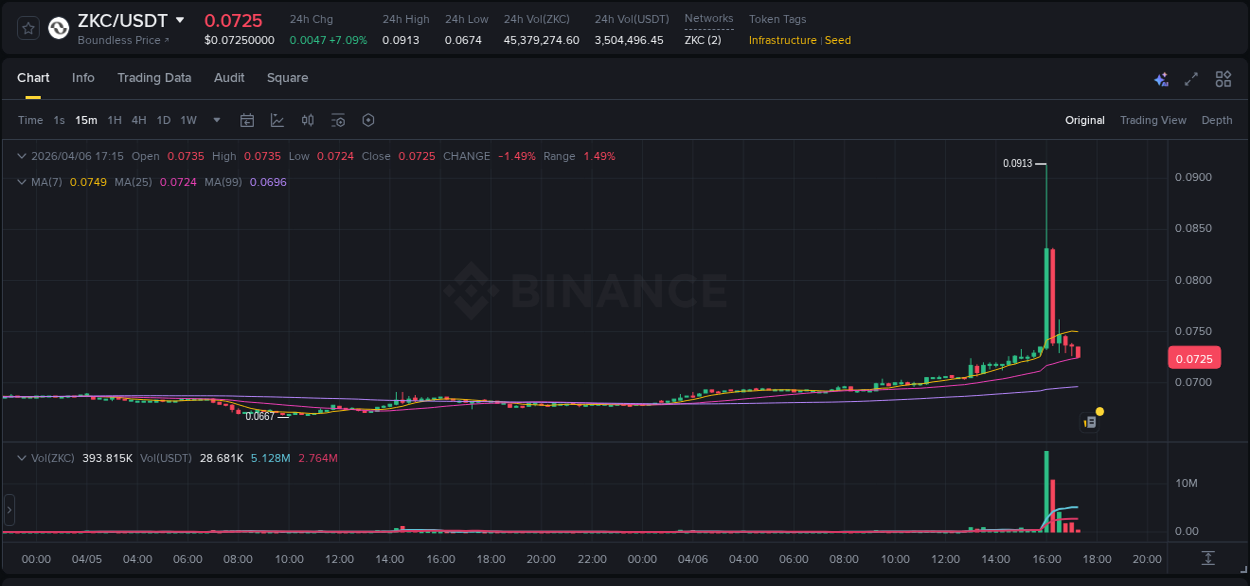Screen dimensions: 1250x586
Task: Collapse the Vol(ZKC) indicator chevron
Action: (22, 458)
